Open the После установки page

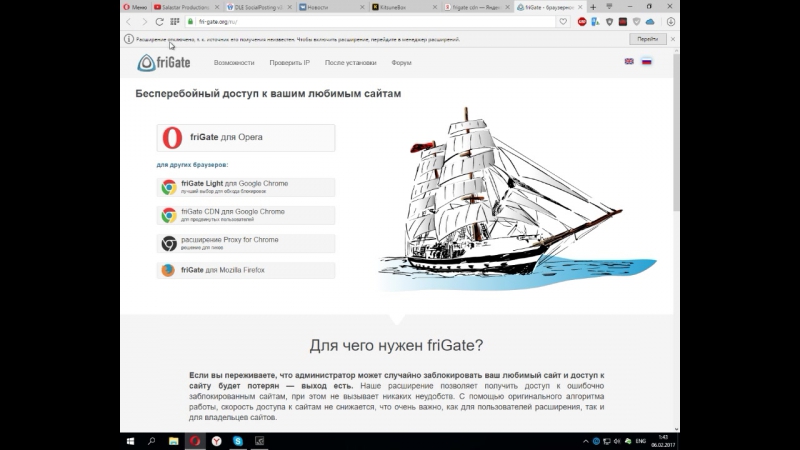(x=351, y=63)
